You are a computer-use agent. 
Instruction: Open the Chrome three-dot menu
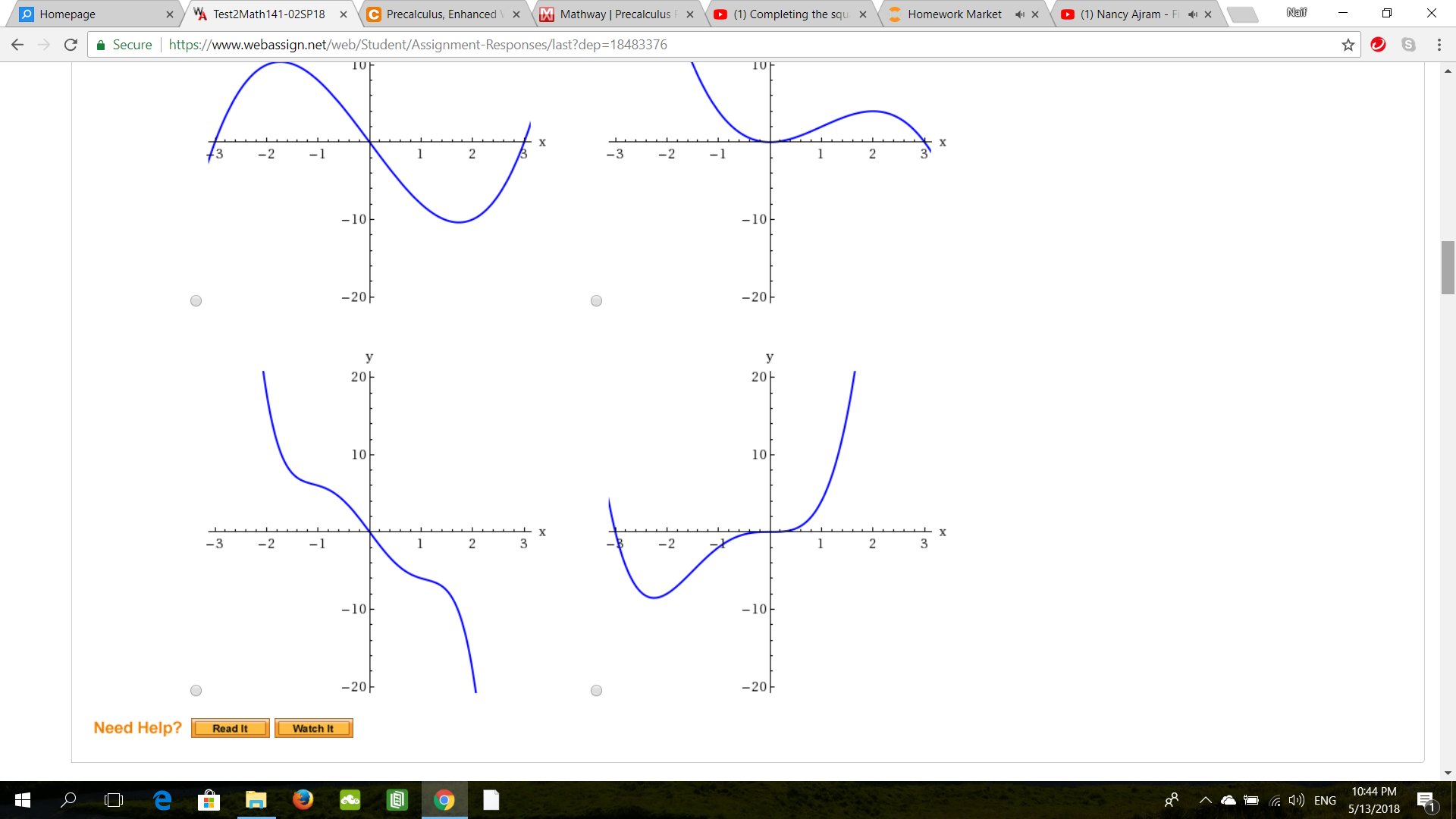tap(1439, 45)
